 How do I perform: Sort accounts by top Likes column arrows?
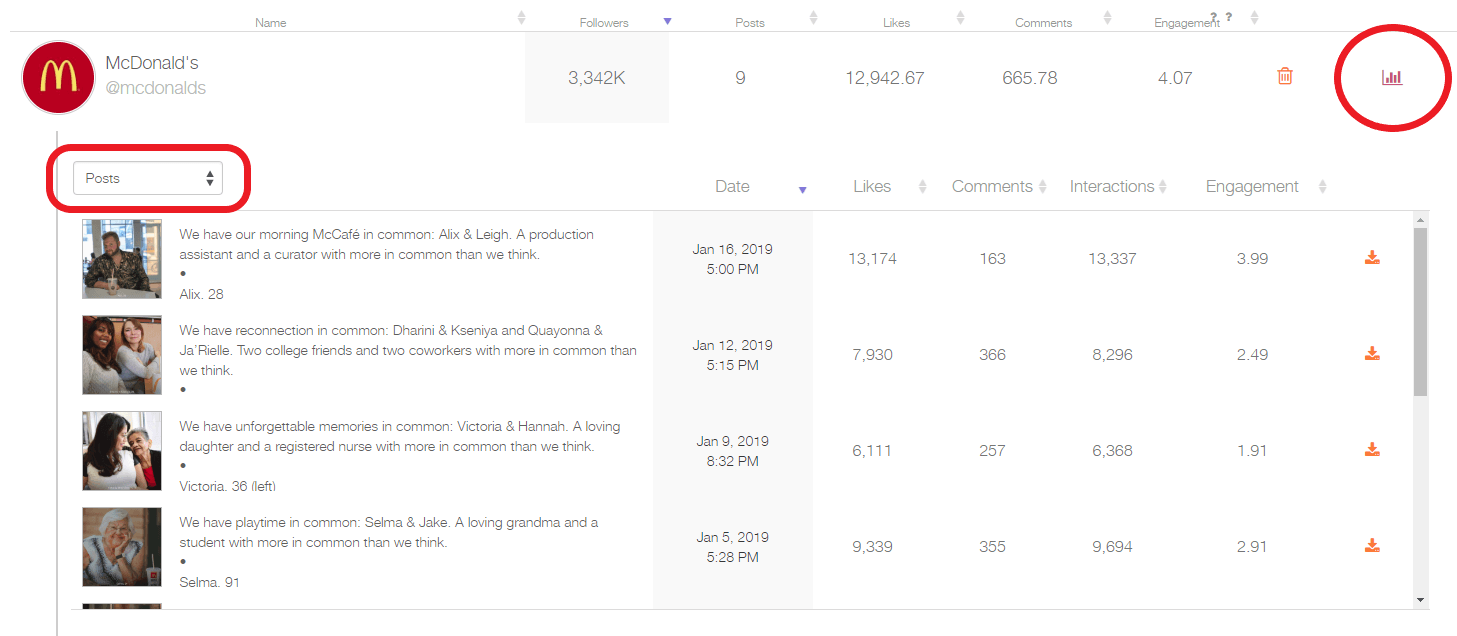tap(960, 18)
